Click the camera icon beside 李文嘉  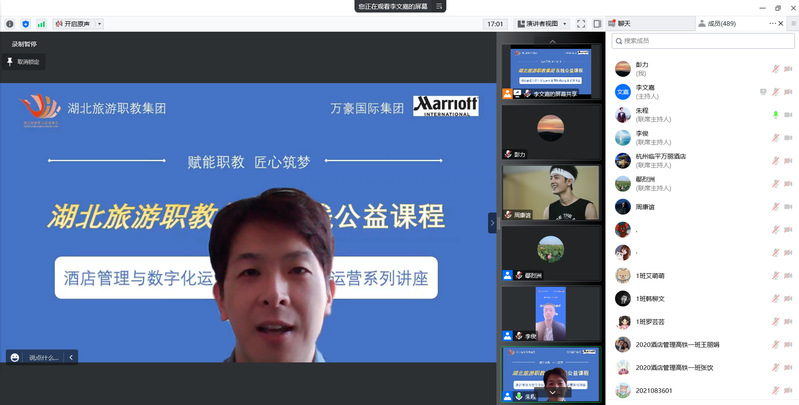(788, 91)
